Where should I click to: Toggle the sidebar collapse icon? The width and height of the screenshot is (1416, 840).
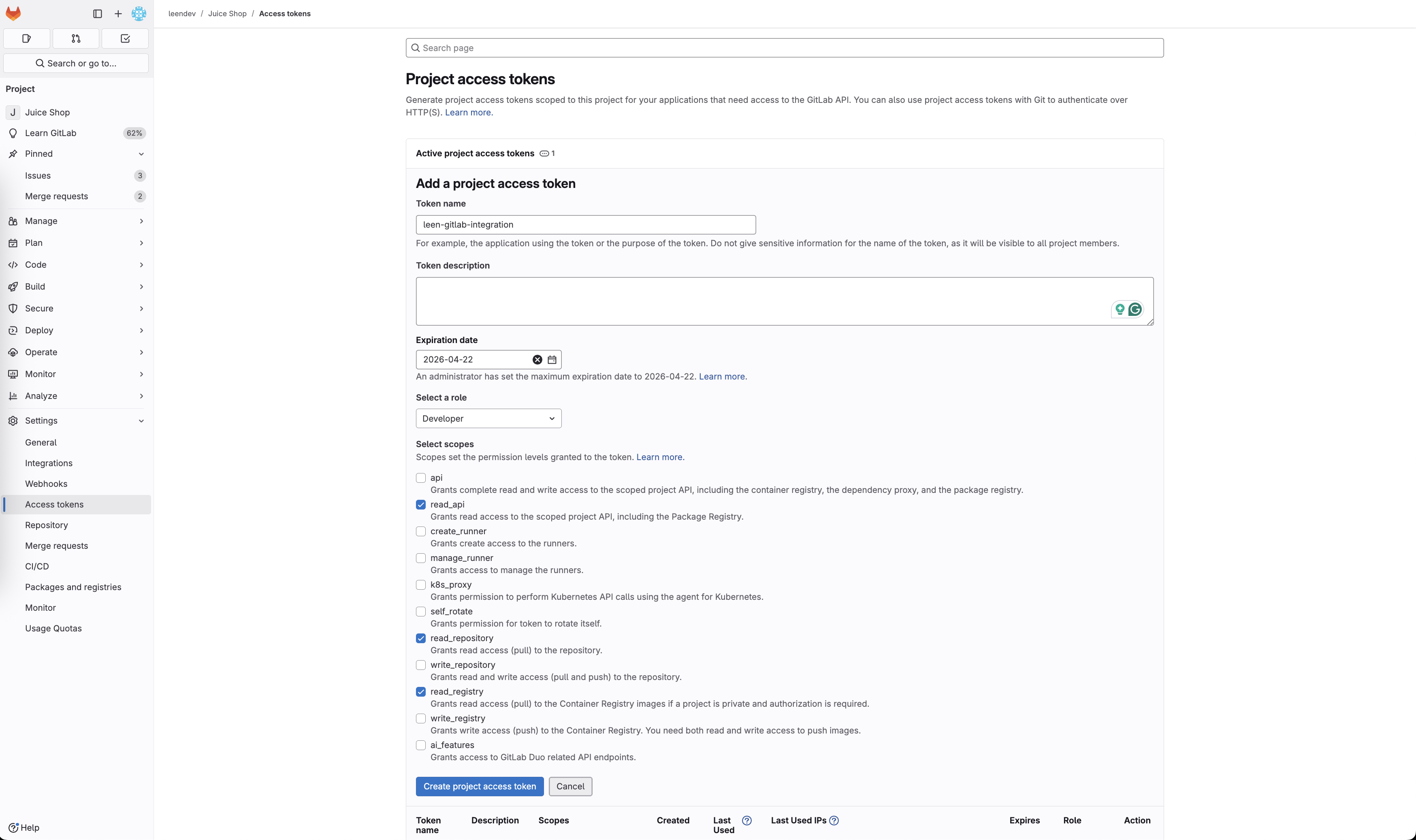[97, 14]
